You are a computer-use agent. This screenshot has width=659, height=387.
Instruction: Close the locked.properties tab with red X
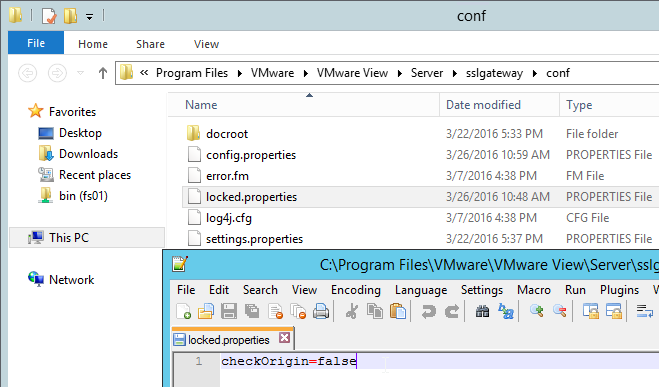tap(285, 337)
